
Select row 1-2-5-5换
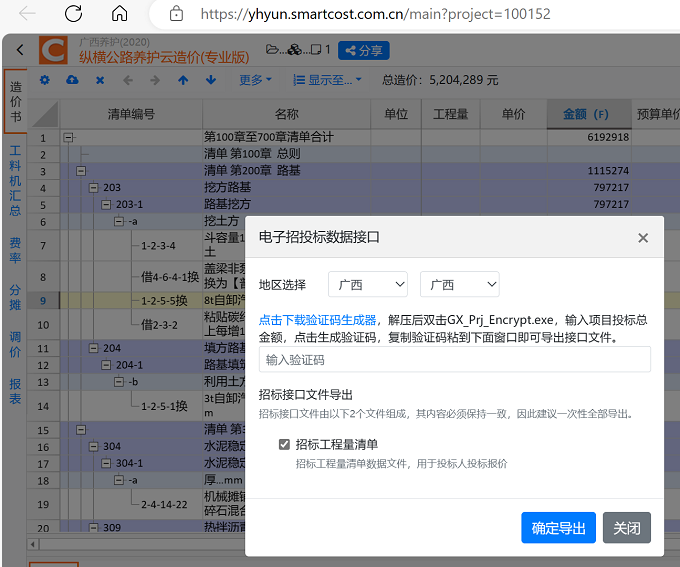[x=164, y=301]
